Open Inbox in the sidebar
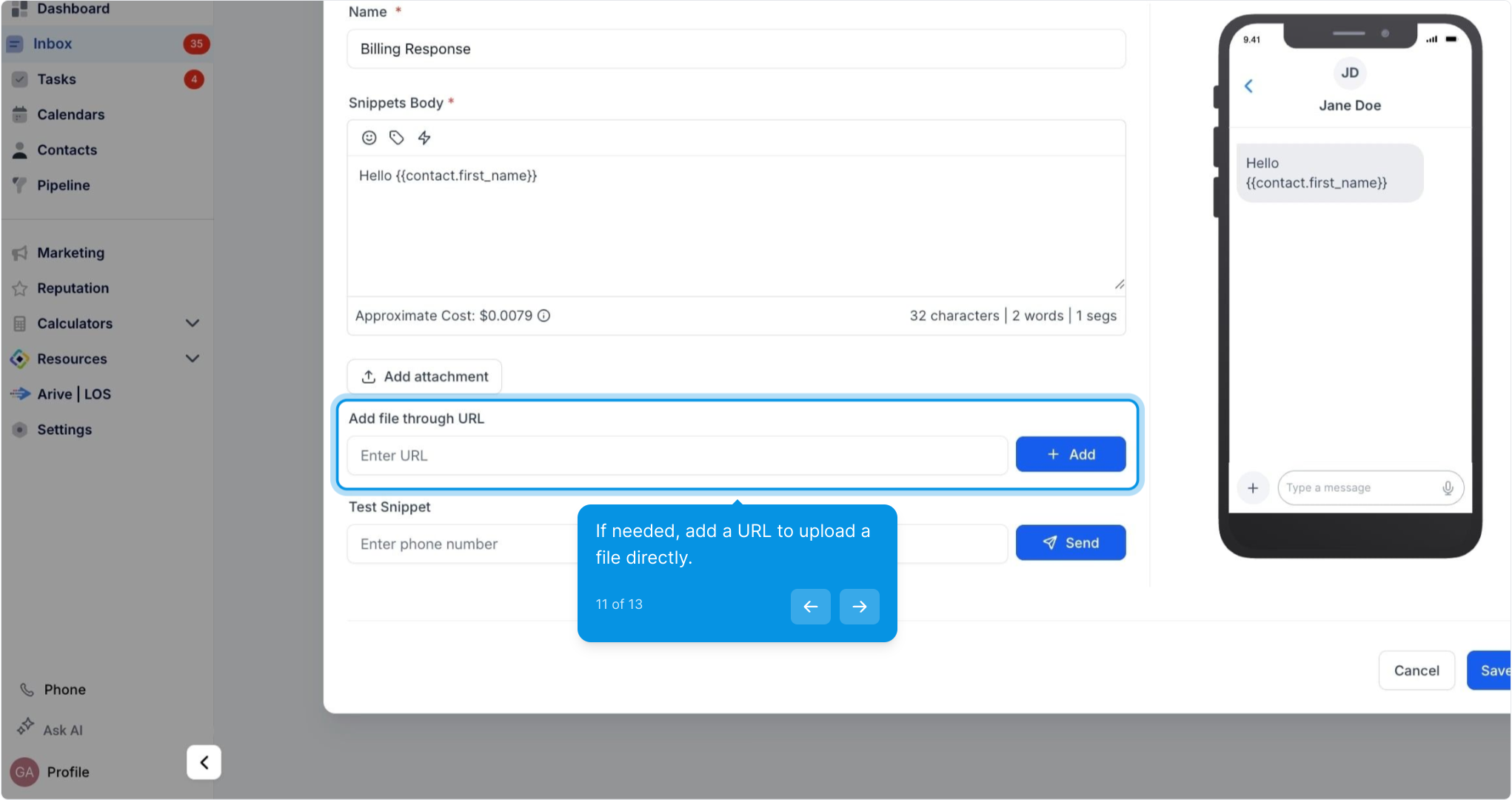 click(53, 44)
